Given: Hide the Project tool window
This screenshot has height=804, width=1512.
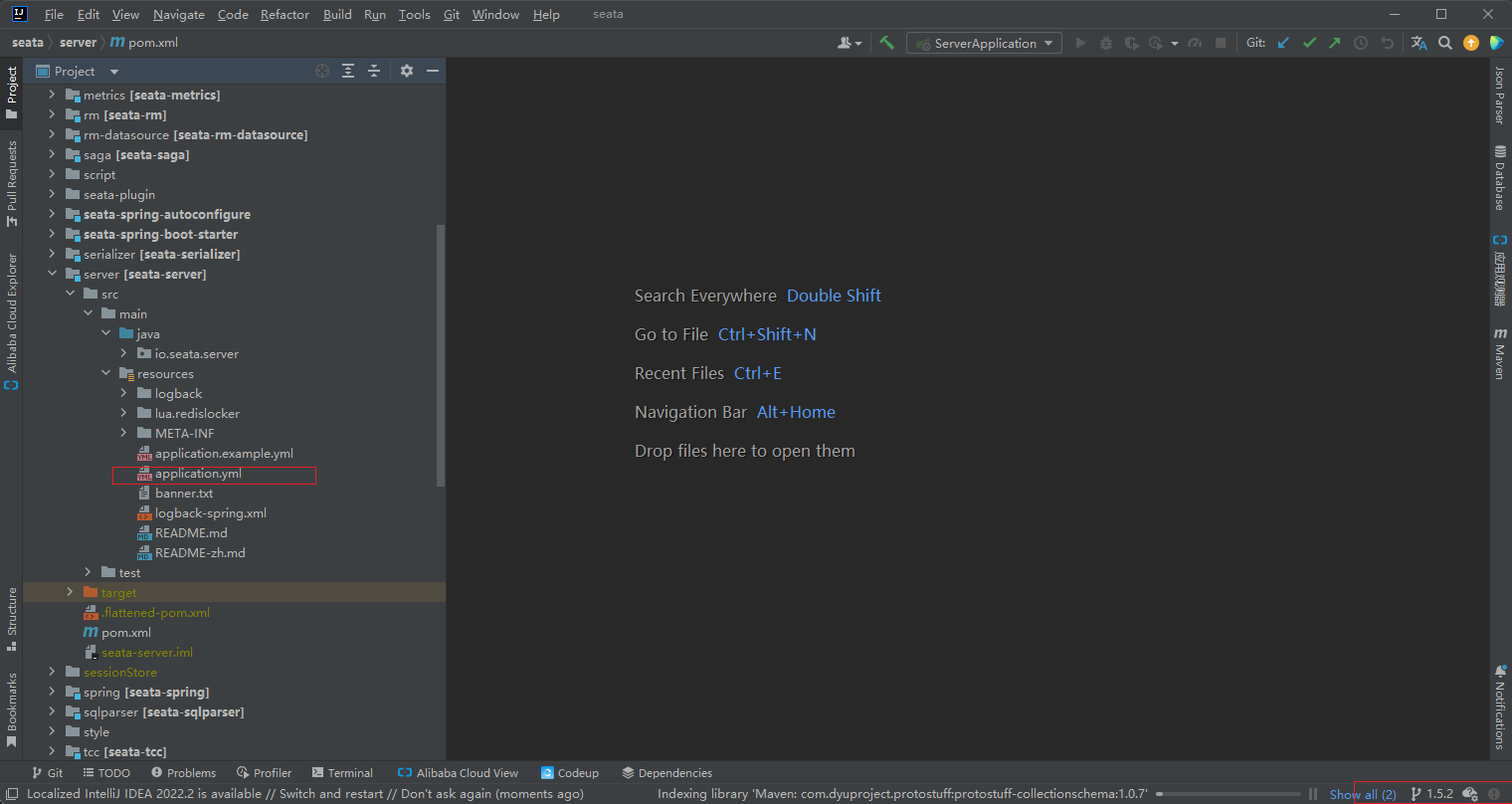Looking at the screenshot, I should point(433,71).
